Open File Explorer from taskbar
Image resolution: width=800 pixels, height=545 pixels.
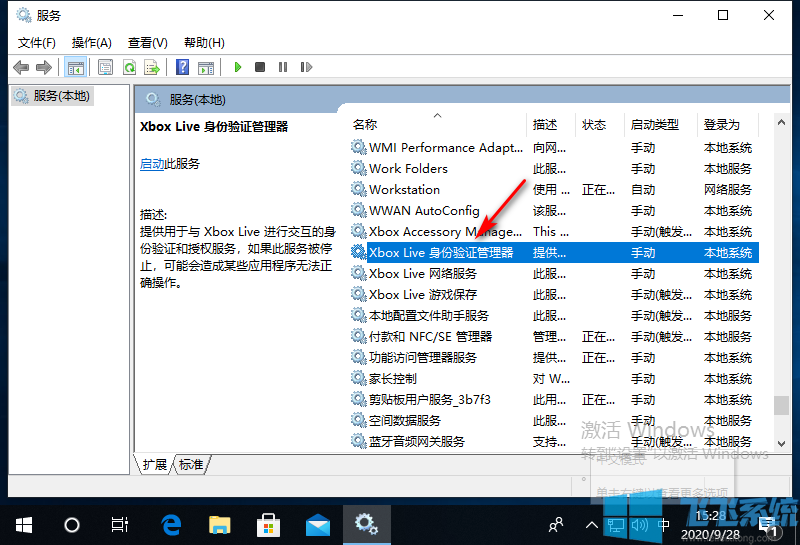coord(219,525)
